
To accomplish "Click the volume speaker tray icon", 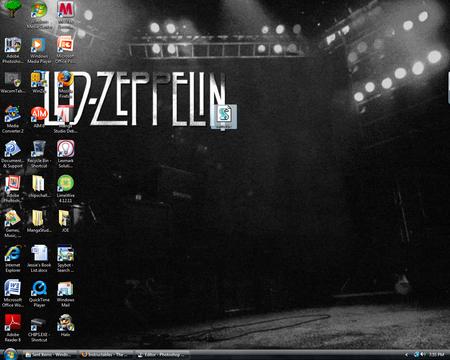I will [423, 354].
